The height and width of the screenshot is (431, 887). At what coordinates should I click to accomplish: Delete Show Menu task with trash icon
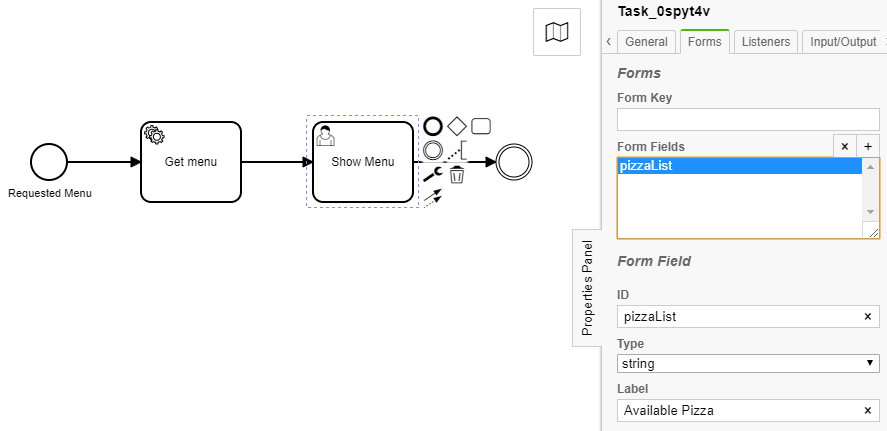tap(457, 175)
